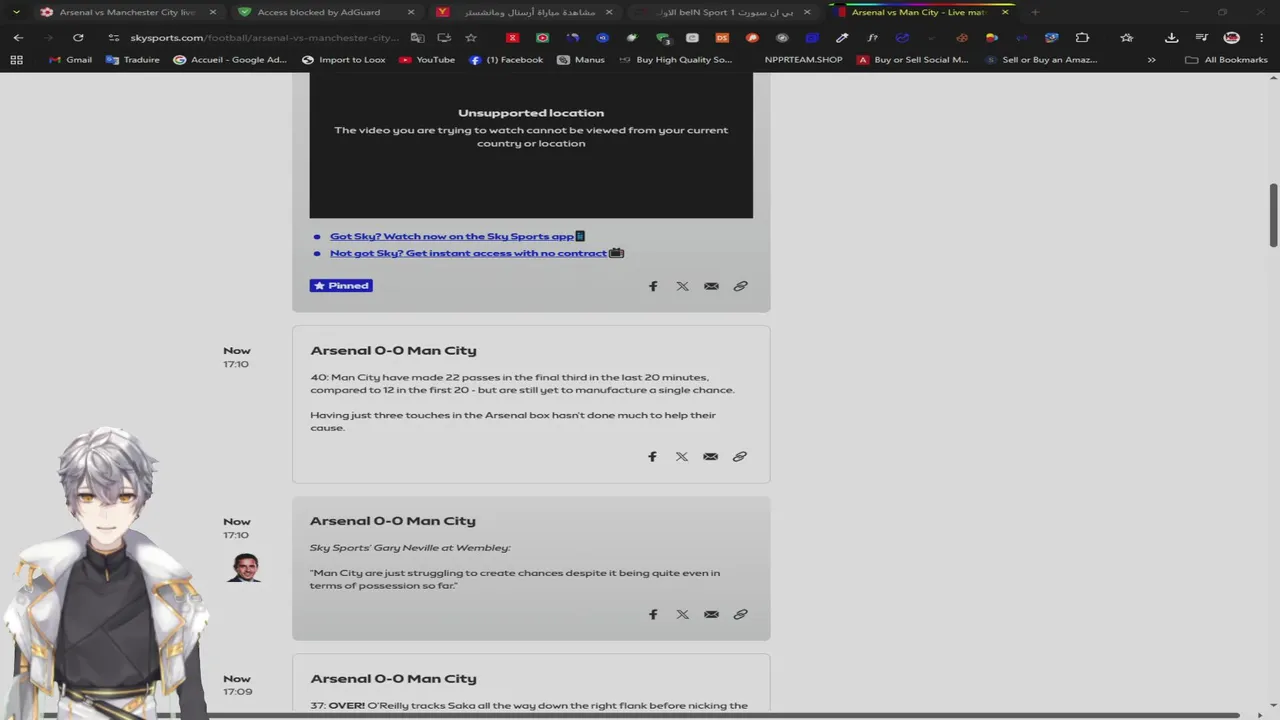Screen dimensions: 1280x720
Task: Click Gary Neville's avatar thumbnail
Action: click(243, 567)
